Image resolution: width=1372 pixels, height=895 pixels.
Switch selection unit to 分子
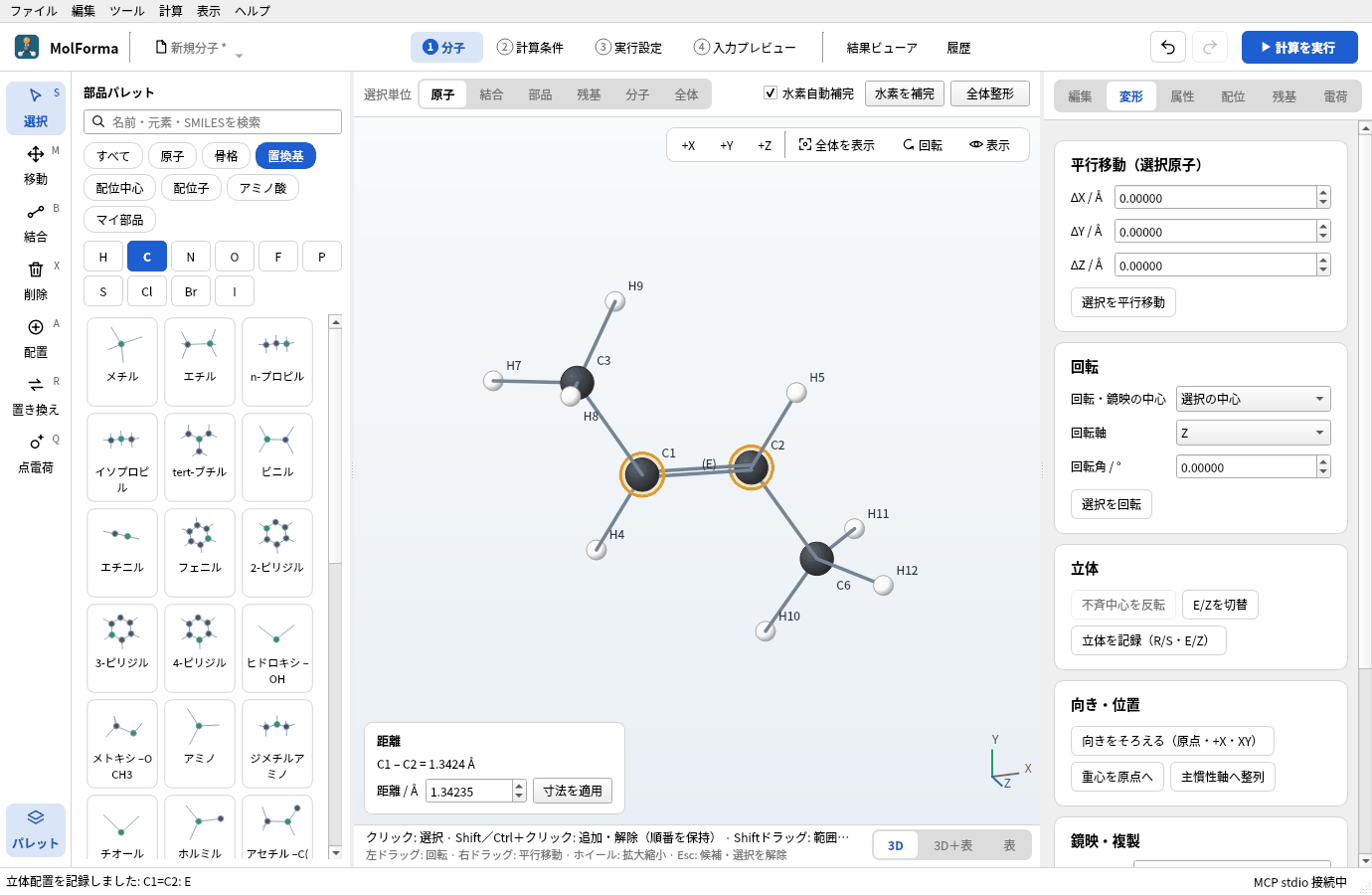point(637,94)
